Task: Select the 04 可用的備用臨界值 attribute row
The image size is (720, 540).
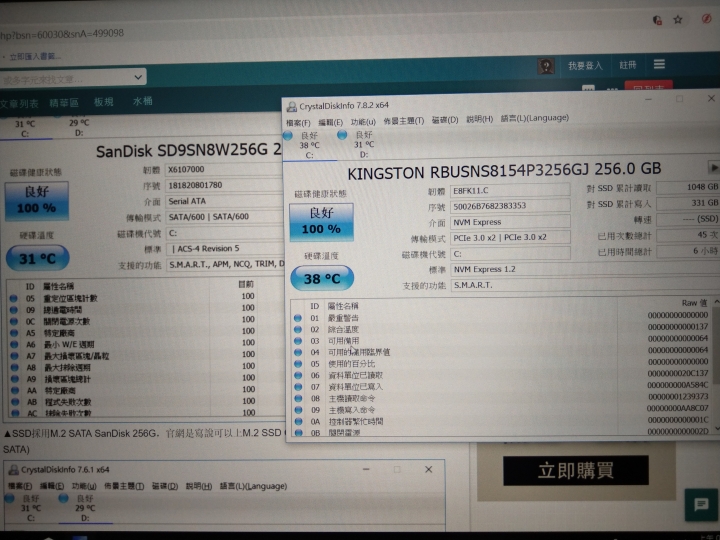Action: 501,351
